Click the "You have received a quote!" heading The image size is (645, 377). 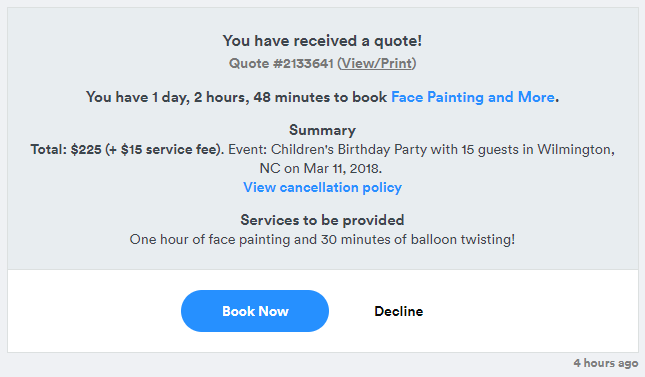pyautogui.click(x=322, y=41)
